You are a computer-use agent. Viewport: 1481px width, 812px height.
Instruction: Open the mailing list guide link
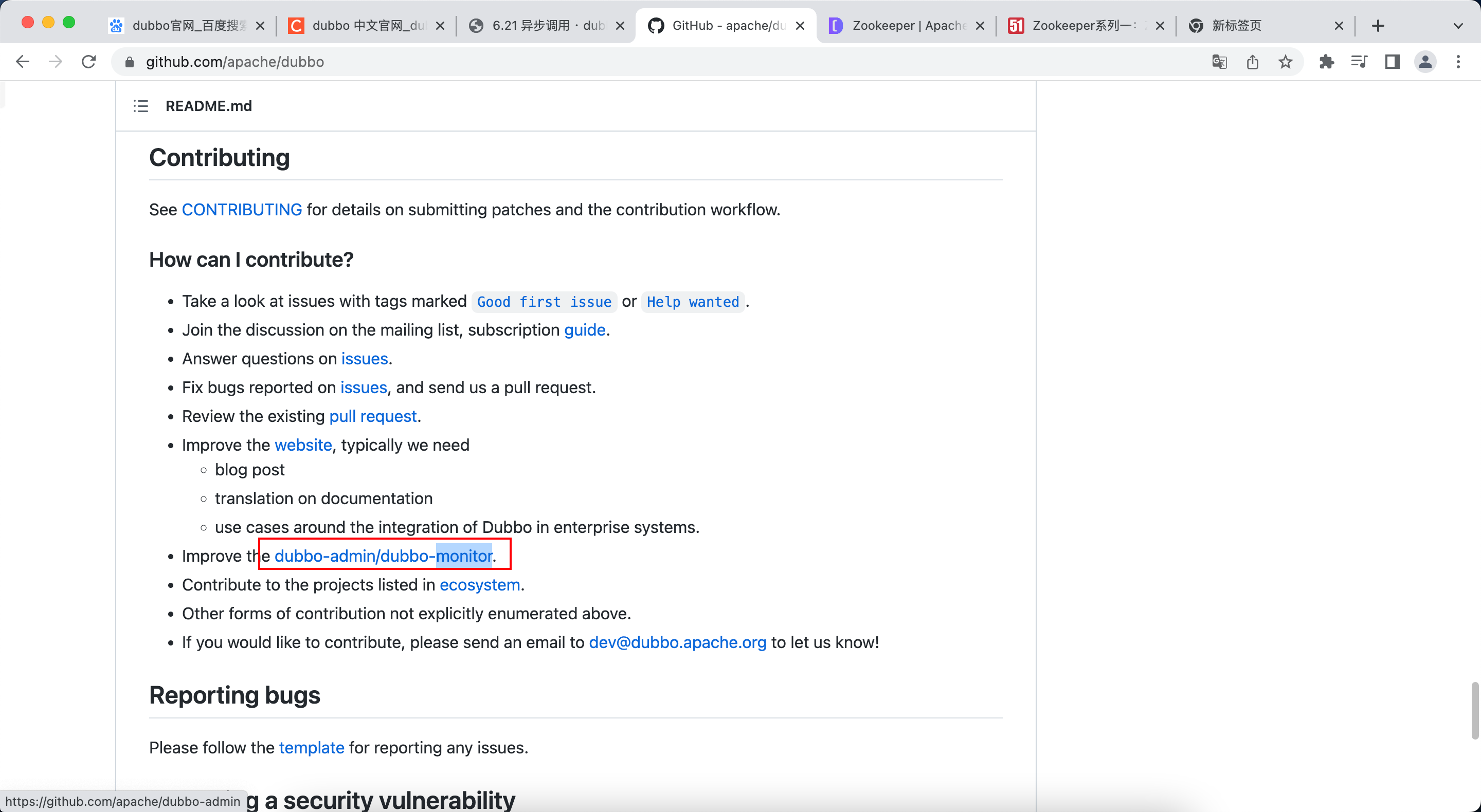point(585,330)
